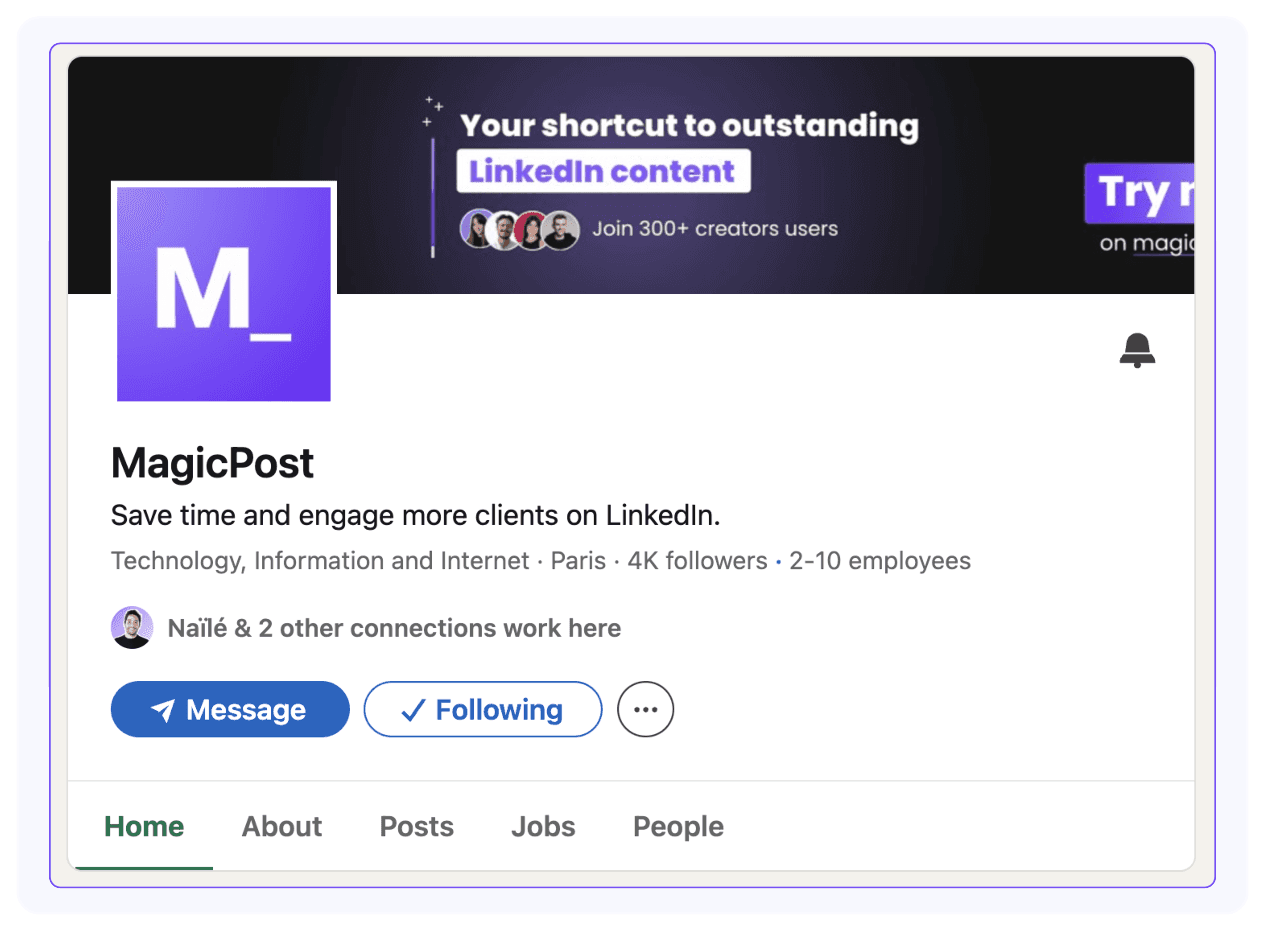Click the Try button in banner
The height and width of the screenshot is (936, 1272).
[1139, 193]
